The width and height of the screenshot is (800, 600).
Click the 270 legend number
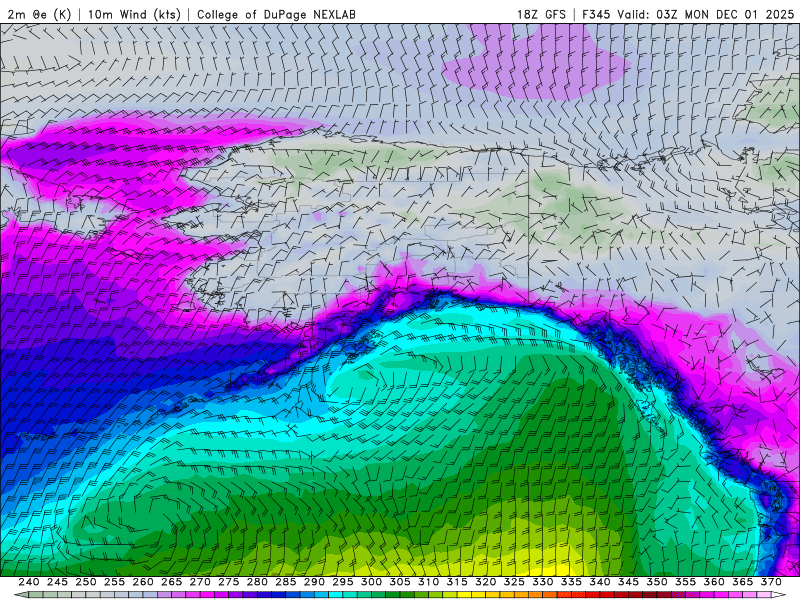click(200, 582)
